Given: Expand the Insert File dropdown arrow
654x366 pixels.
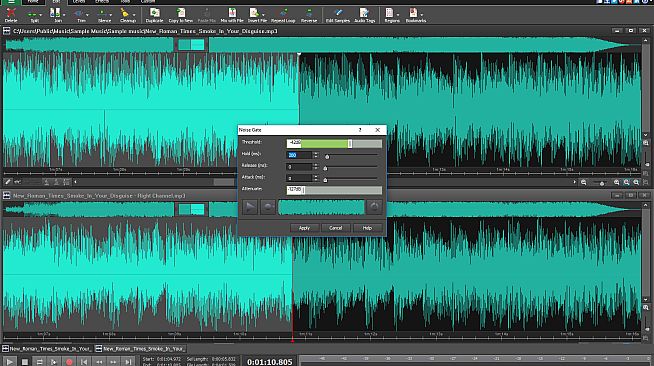Looking at the screenshot, I should pos(263,15).
